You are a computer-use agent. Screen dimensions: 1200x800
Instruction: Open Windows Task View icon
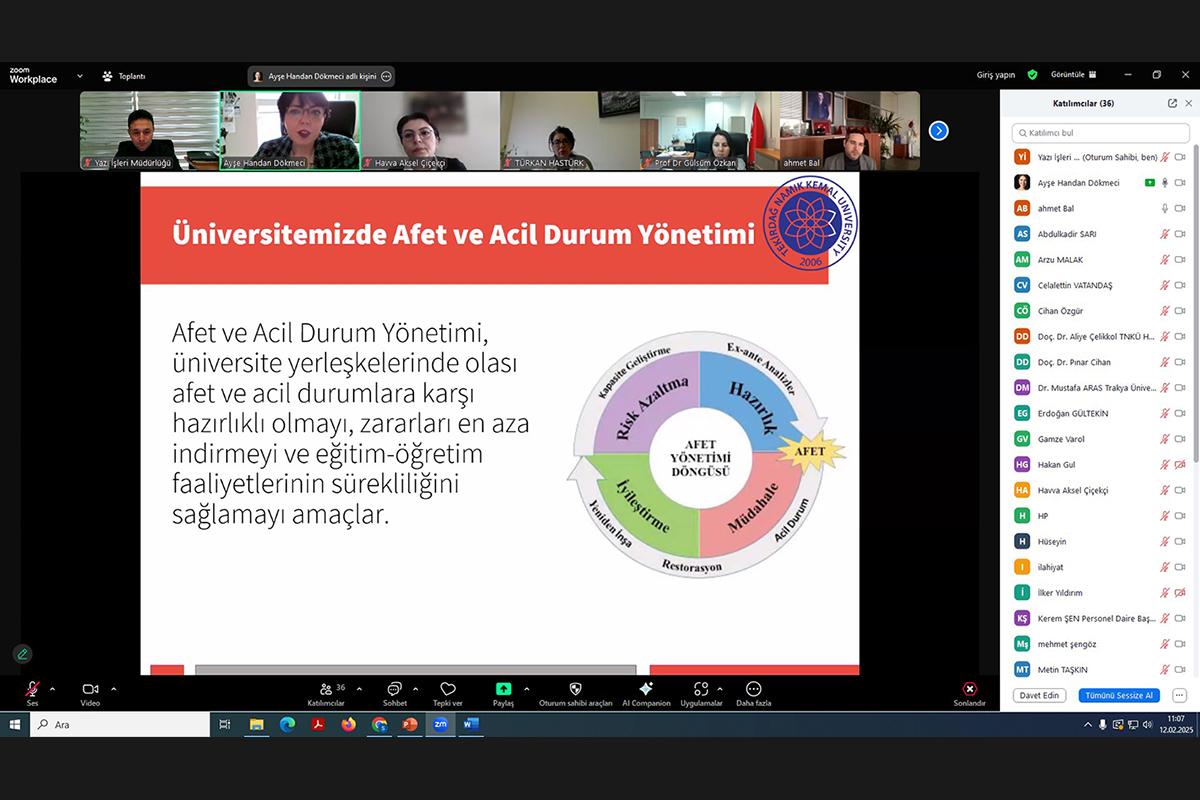(x=225, y=724)
